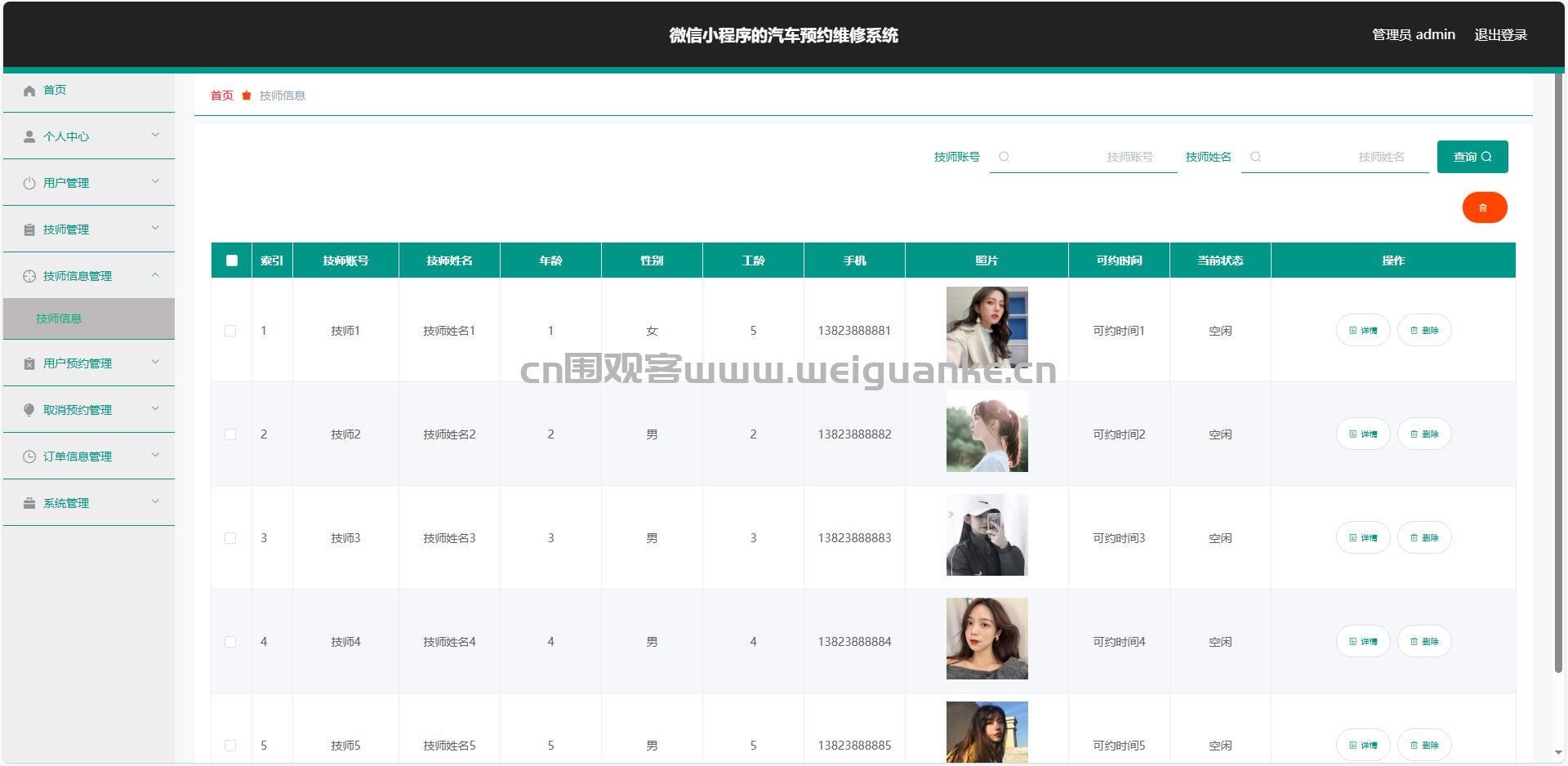Click the cell 可约时间2

click(x=1119, y=434)
